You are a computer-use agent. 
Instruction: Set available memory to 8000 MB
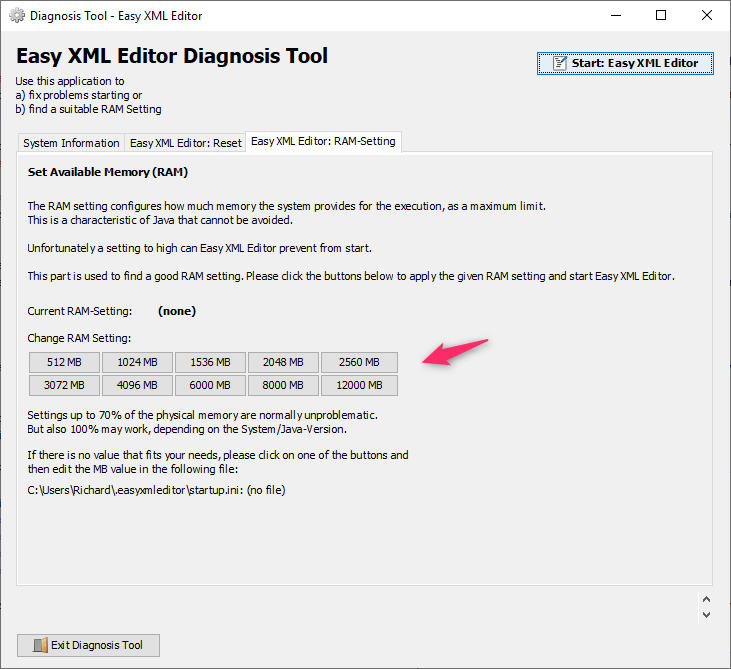283,385
